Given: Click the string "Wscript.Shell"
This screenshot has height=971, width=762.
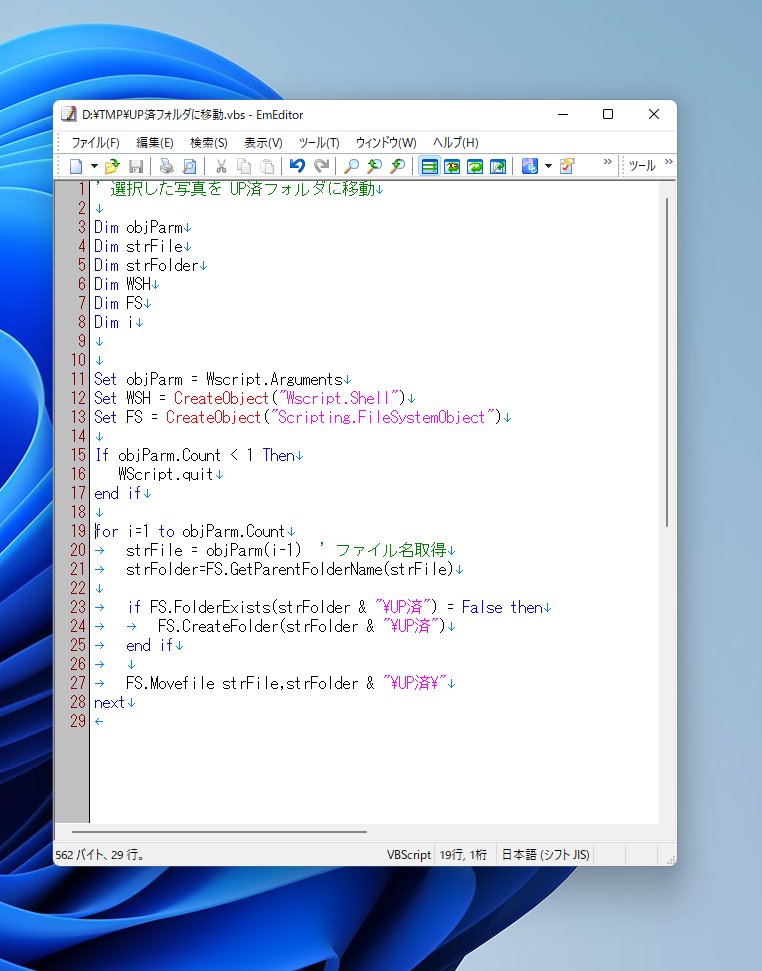Looking at the screenshot, I should [x=337, y=398].
